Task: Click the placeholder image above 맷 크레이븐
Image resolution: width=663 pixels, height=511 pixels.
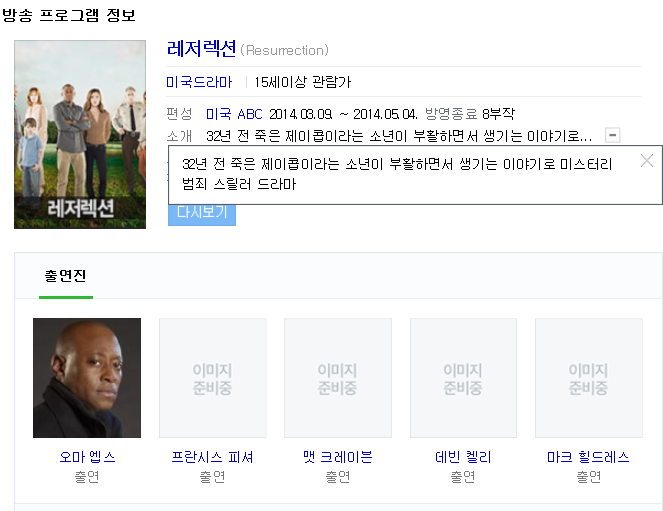Action: pyautogui.click(x=338, y=378)
